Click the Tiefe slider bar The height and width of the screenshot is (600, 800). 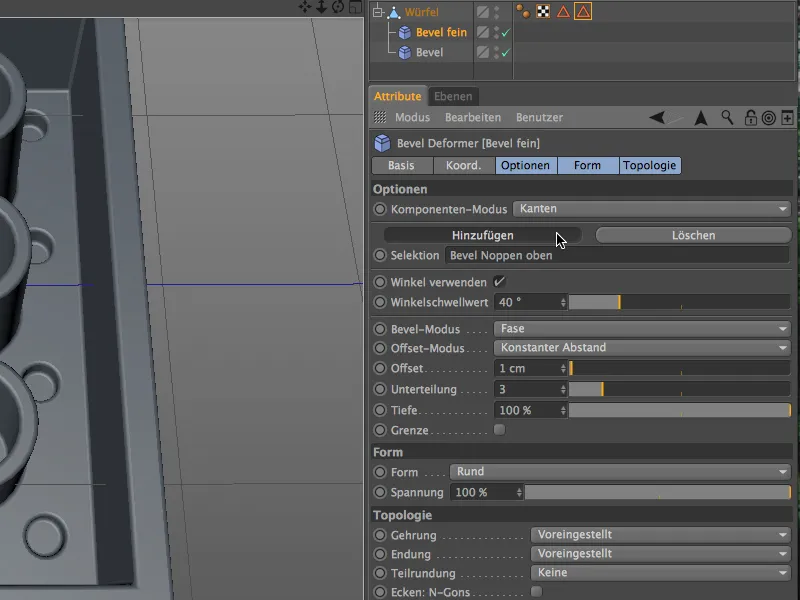click(679, 410)
